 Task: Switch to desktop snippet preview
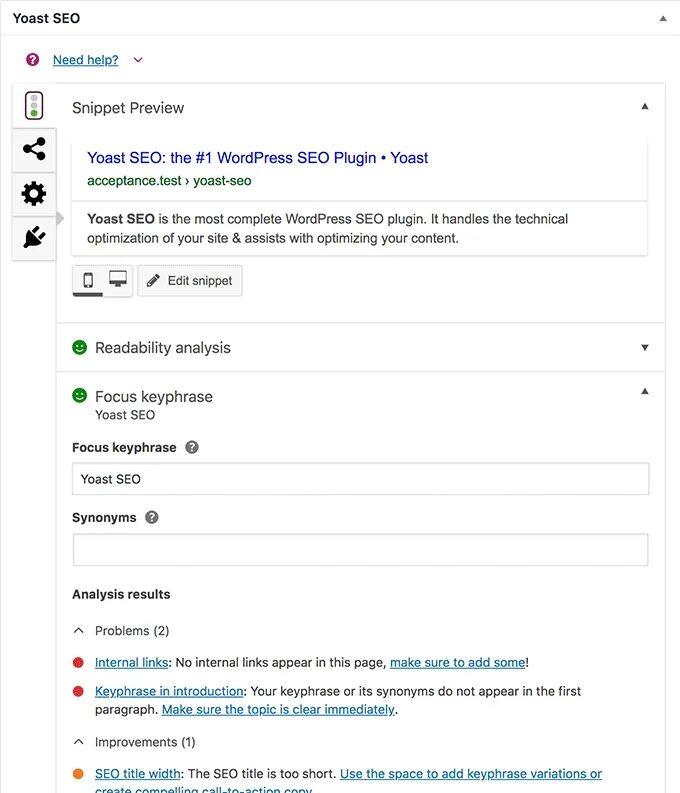[118, 280]
